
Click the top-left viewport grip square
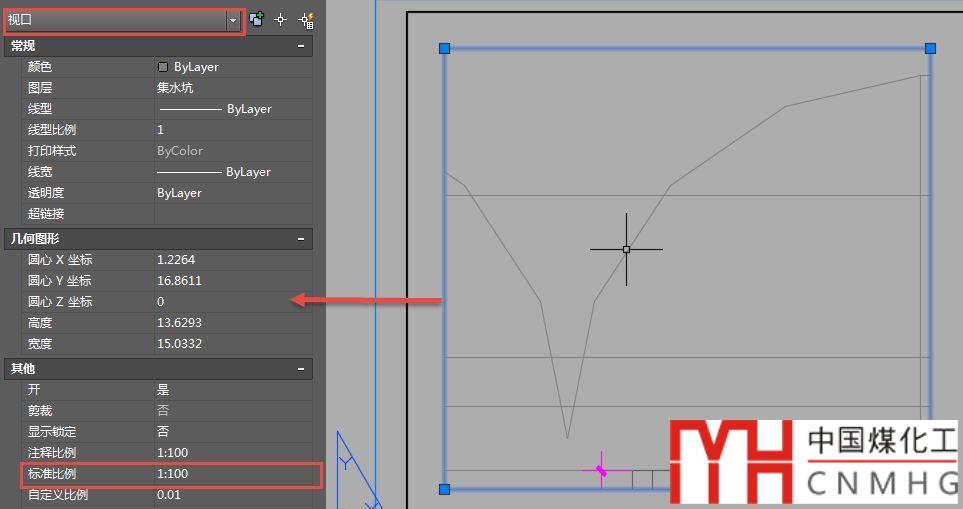click(444, 48)
